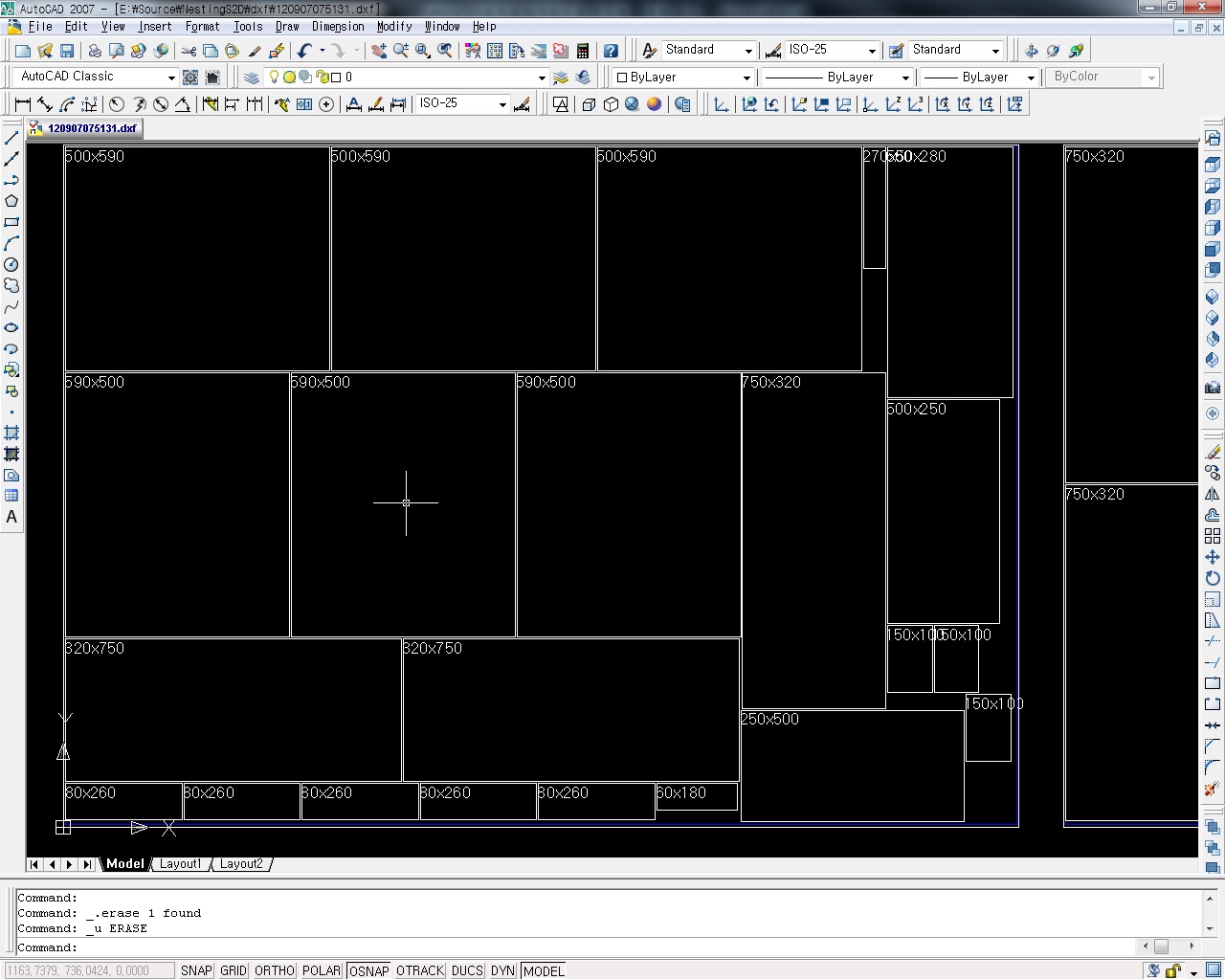Toggle ORTHO mode in status bar
1225x980 pixels.
click(275, 970)
